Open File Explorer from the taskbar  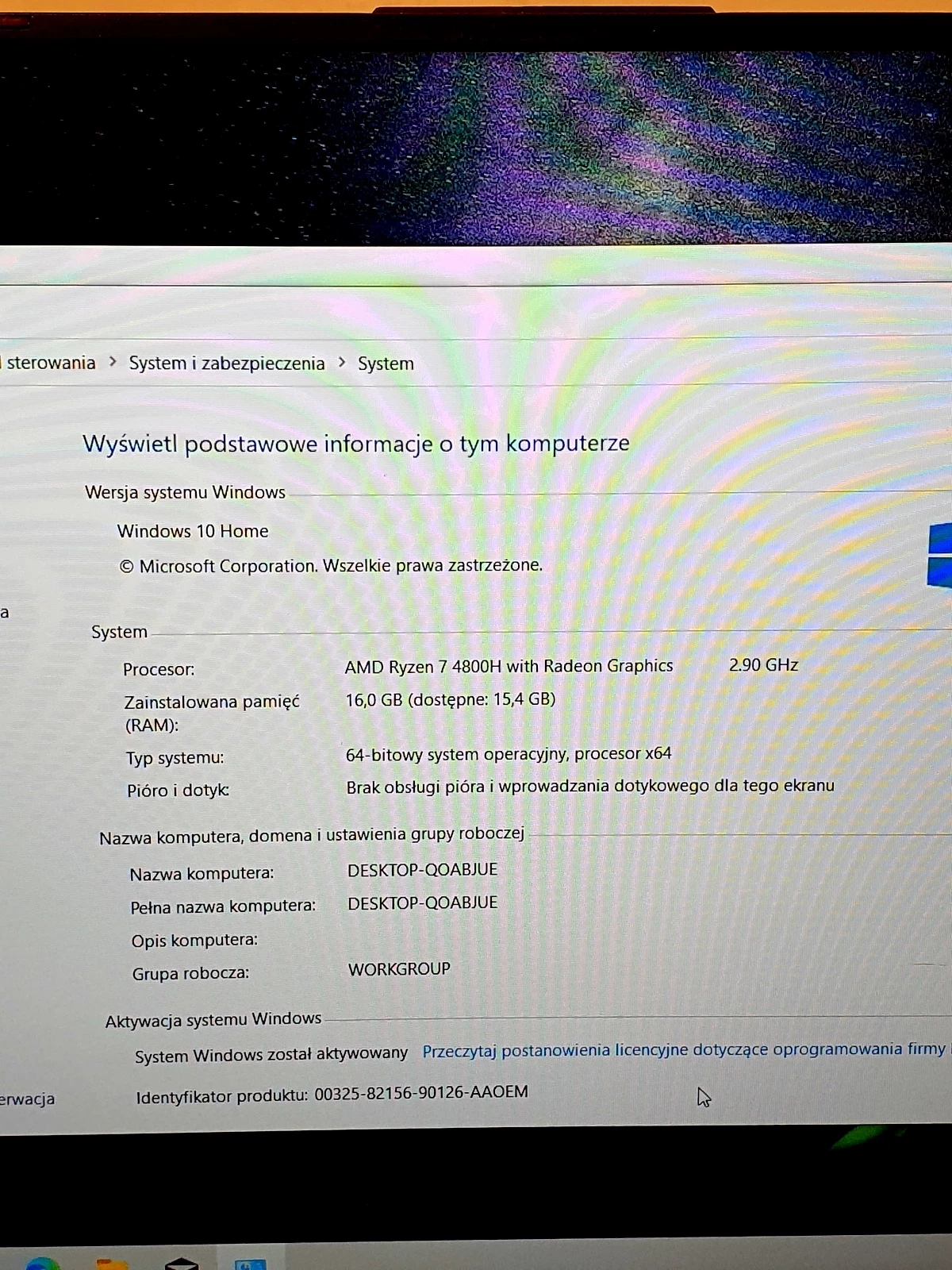tap(112, 1264)
